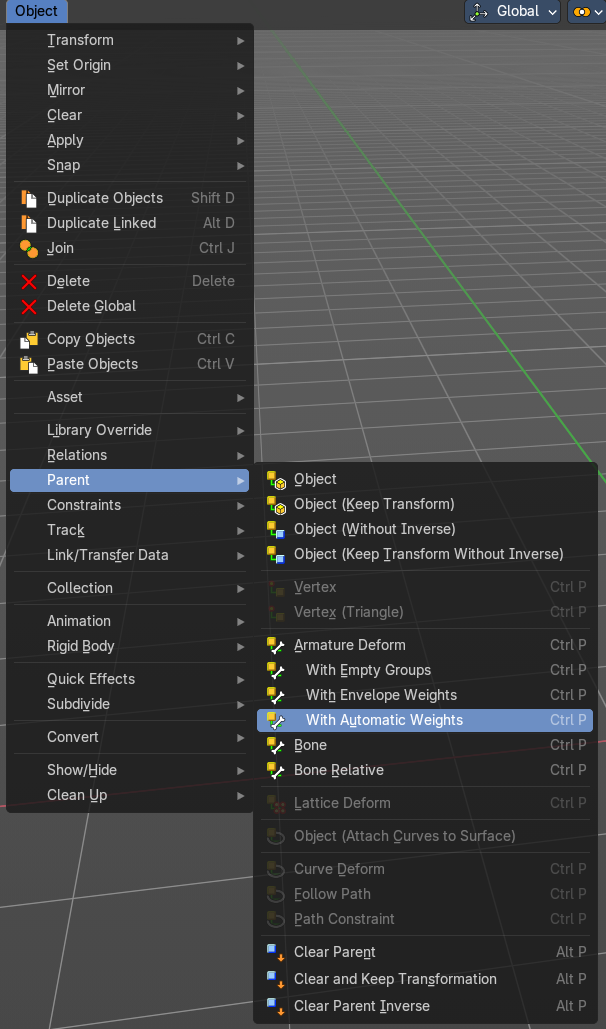Click the Bone Relative icon
This screenshot has width=606, height=1029.
(x=276, y=770)
